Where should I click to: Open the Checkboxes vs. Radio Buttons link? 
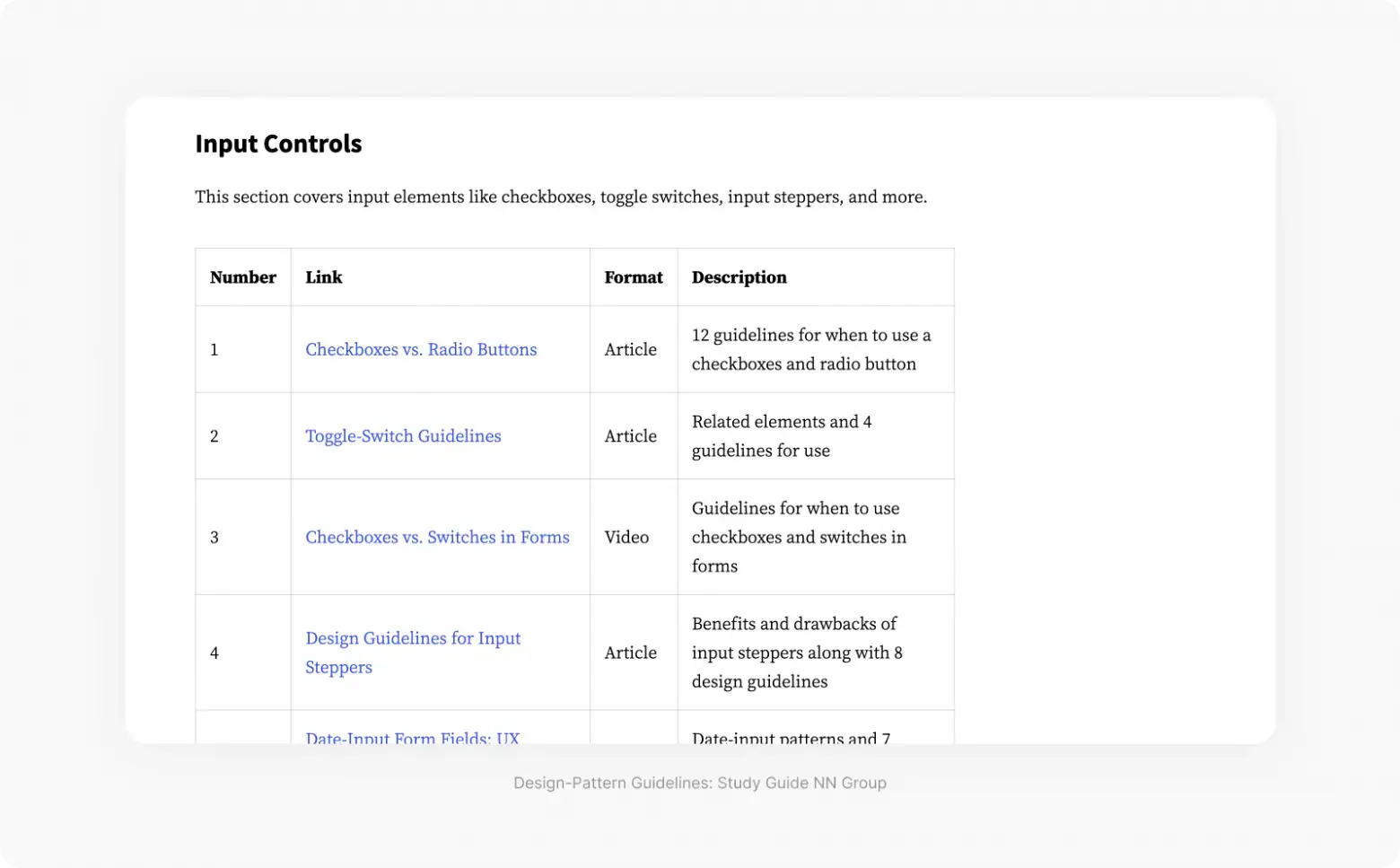421,349
